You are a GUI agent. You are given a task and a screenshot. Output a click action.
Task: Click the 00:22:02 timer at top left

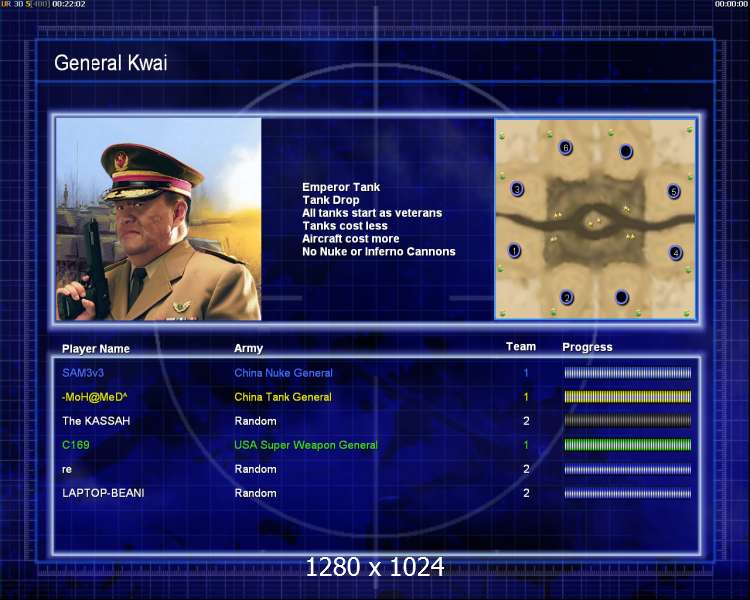[69, 4]
